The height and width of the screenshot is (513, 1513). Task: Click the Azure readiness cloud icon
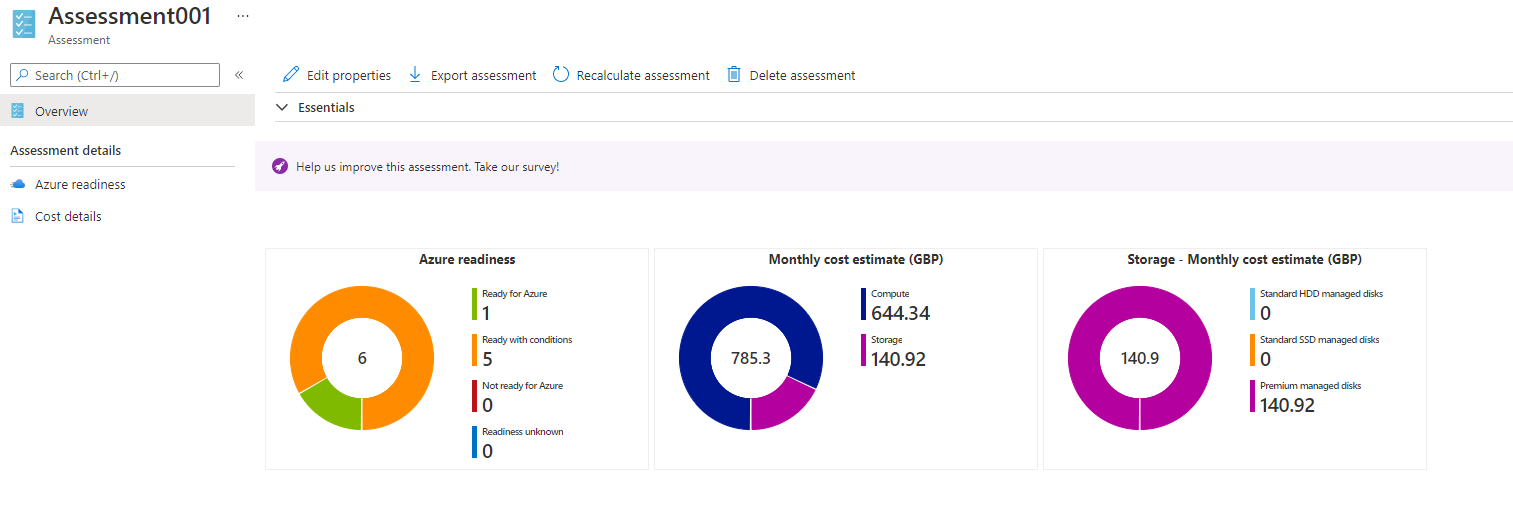17,185
